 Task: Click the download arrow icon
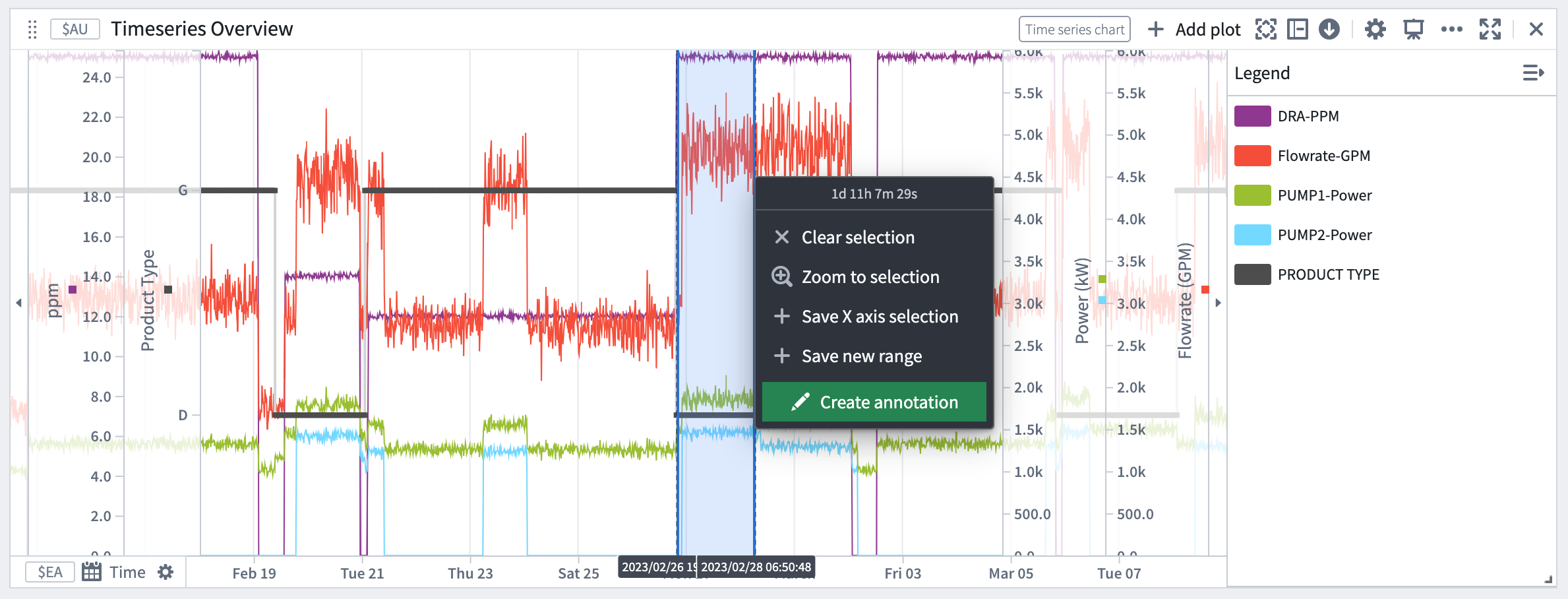pos(1329,29)
